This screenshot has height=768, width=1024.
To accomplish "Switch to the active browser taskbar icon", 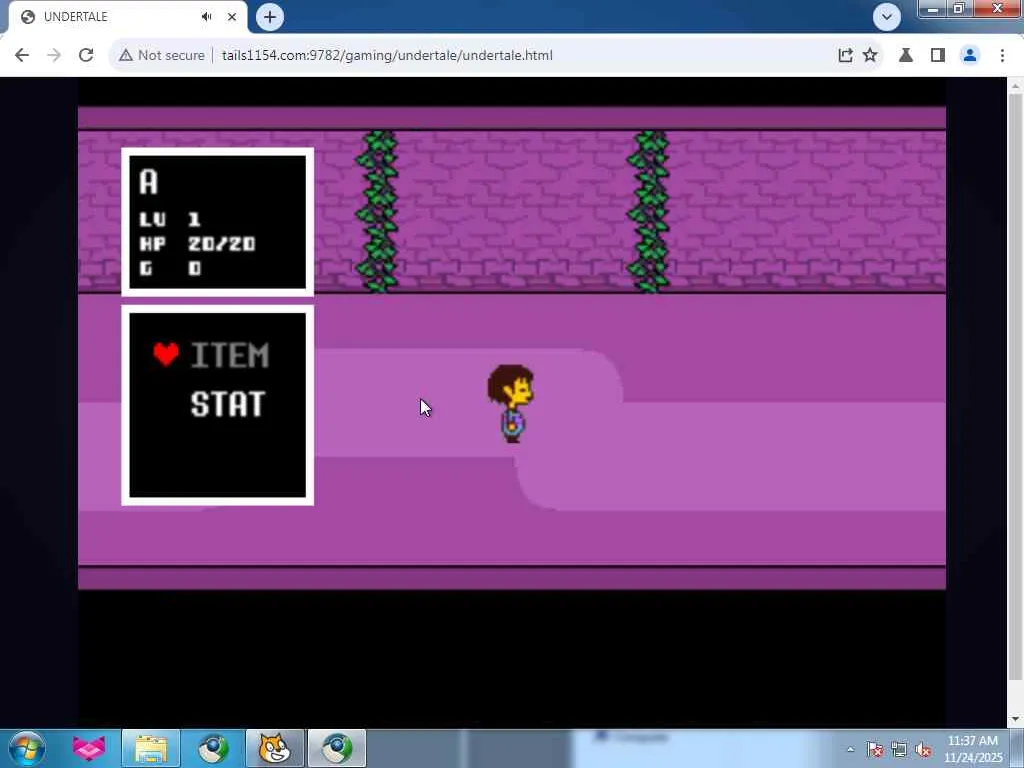I will point(337,748).
